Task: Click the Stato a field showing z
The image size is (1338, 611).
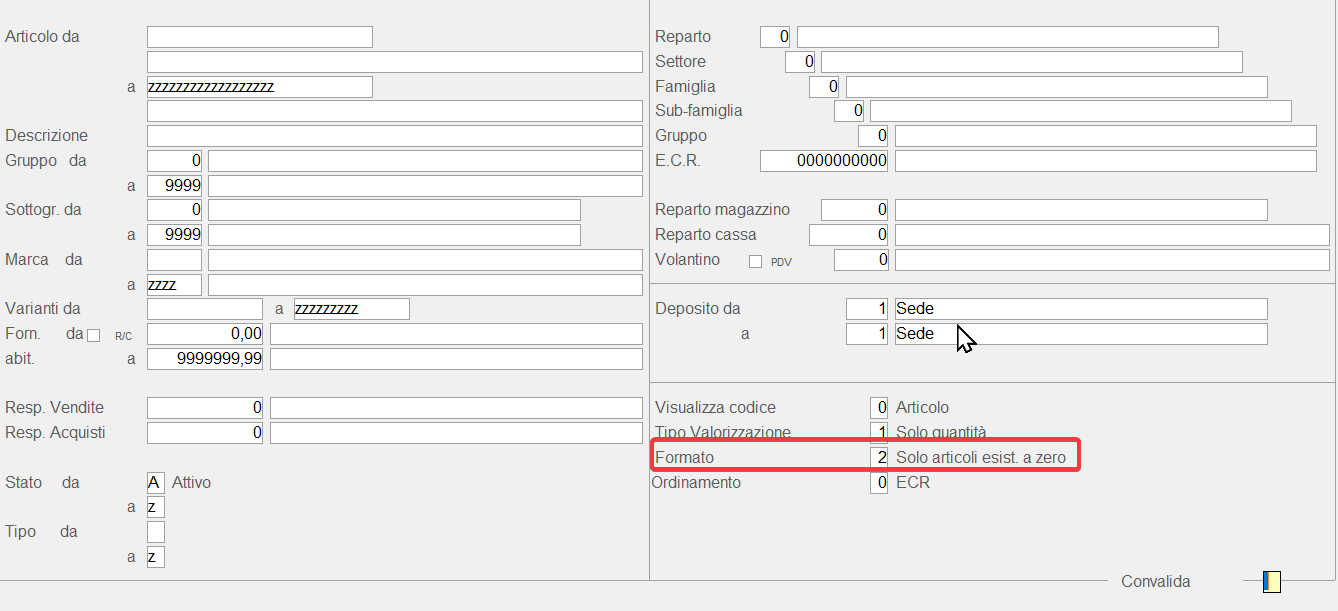Action: click(156, 507)
